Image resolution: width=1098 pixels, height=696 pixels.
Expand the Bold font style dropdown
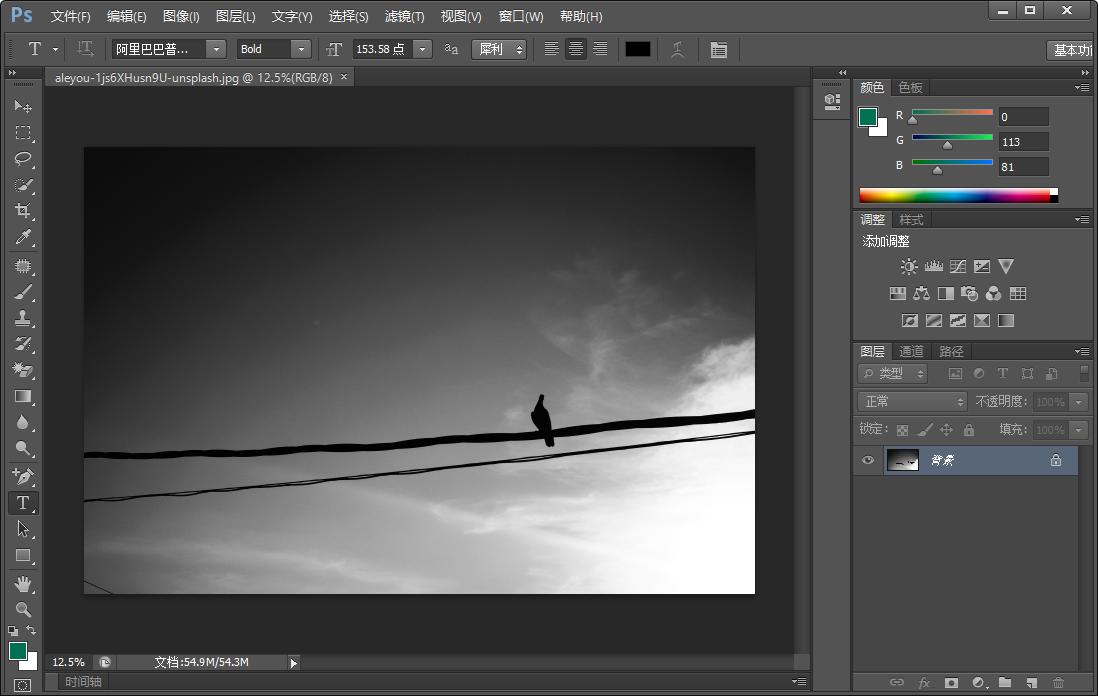pos(300,49)
